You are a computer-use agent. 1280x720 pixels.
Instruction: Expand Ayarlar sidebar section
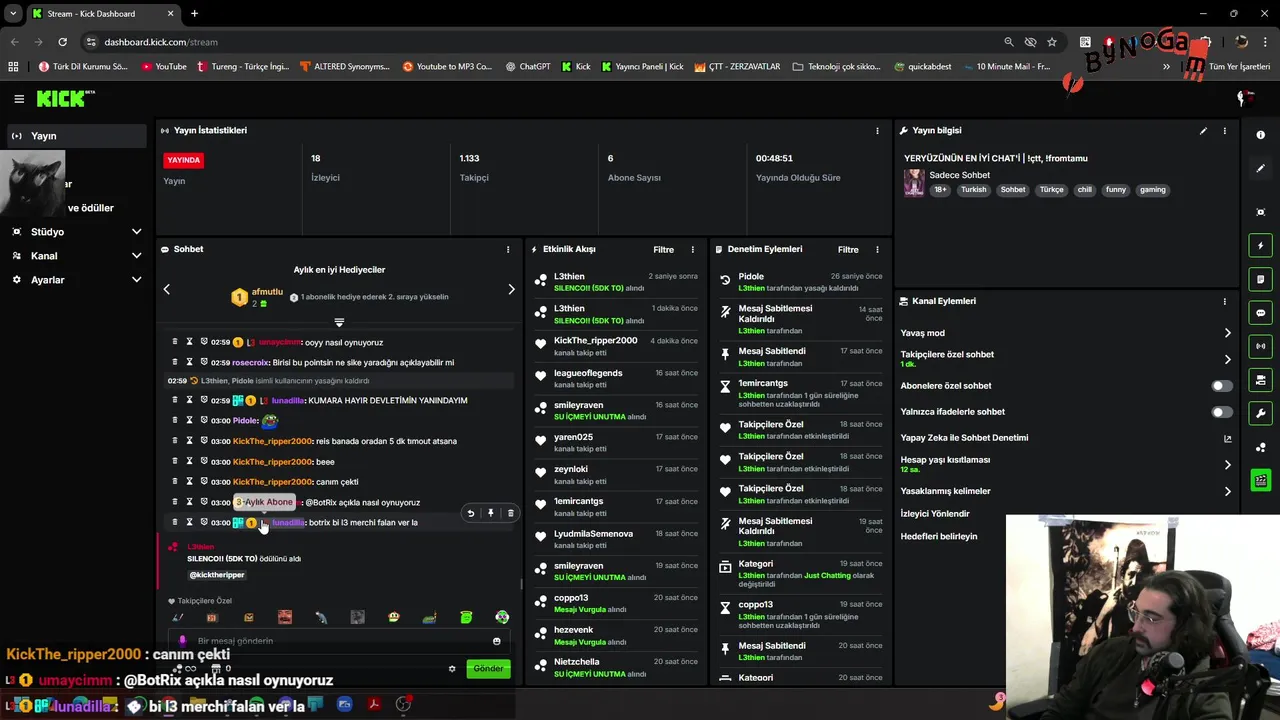(137, 280)
